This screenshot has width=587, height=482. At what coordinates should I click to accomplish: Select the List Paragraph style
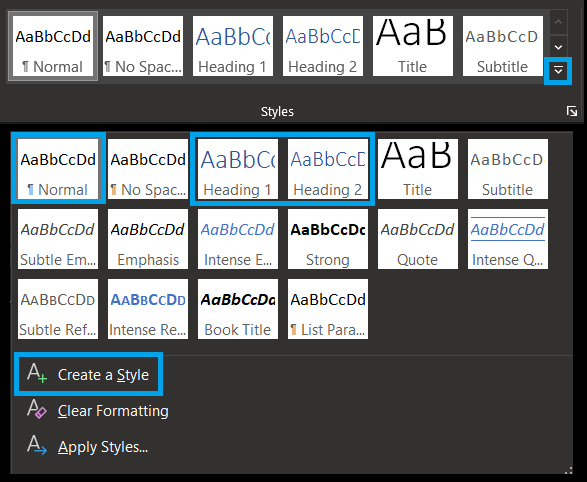328,309
